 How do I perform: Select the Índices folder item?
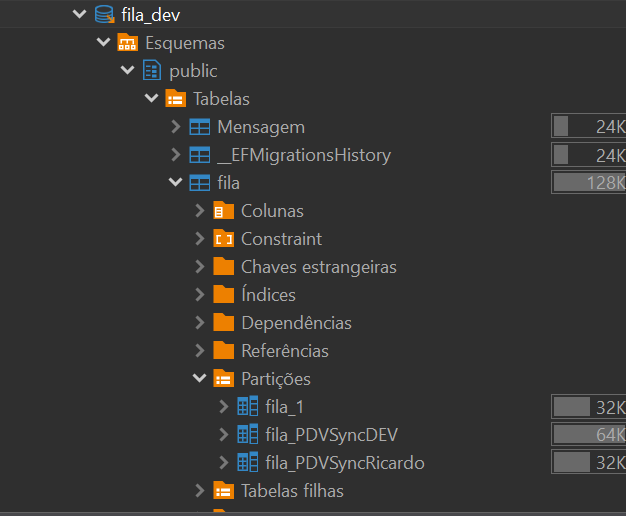268,295
